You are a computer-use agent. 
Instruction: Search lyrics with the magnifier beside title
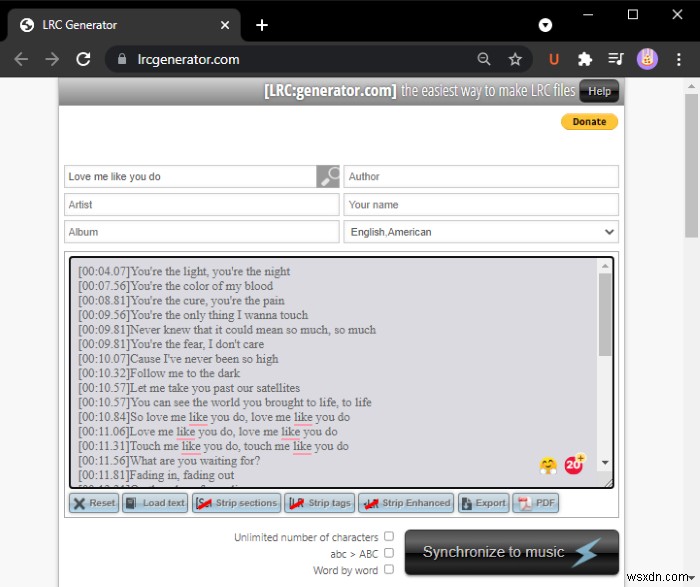pyautogui.click(x=328, y=177)
